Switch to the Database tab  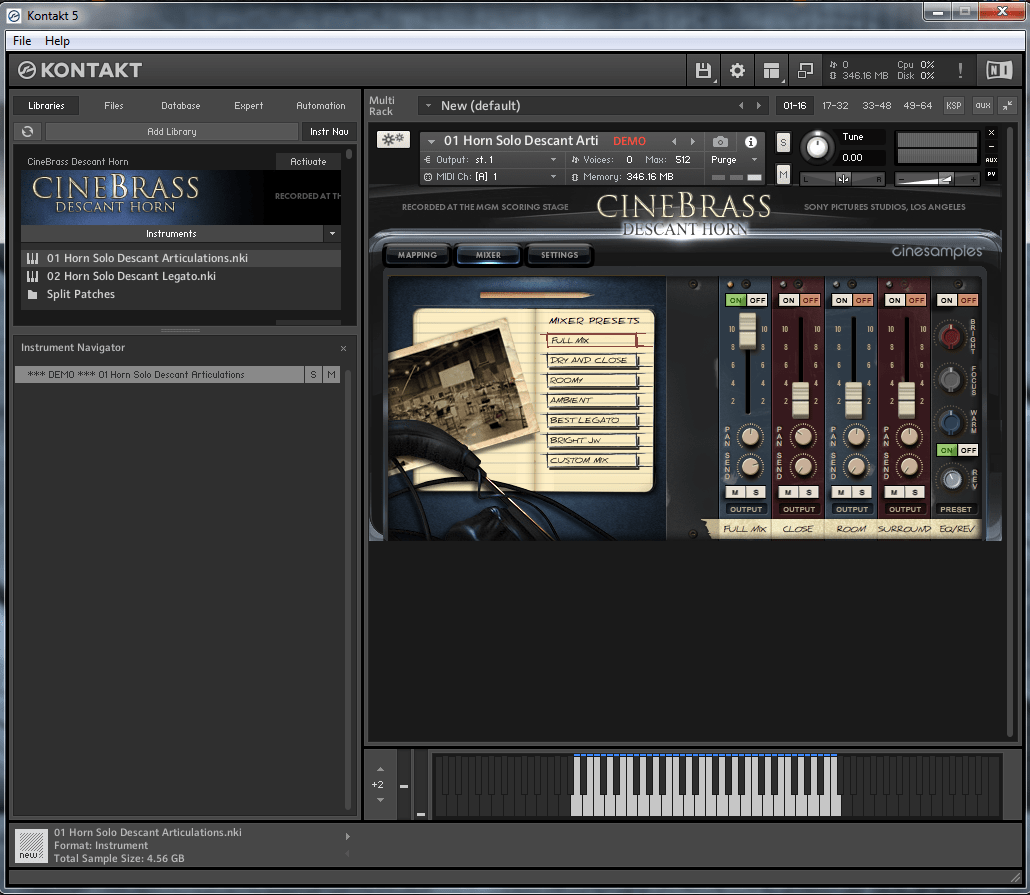pos(181,106)
